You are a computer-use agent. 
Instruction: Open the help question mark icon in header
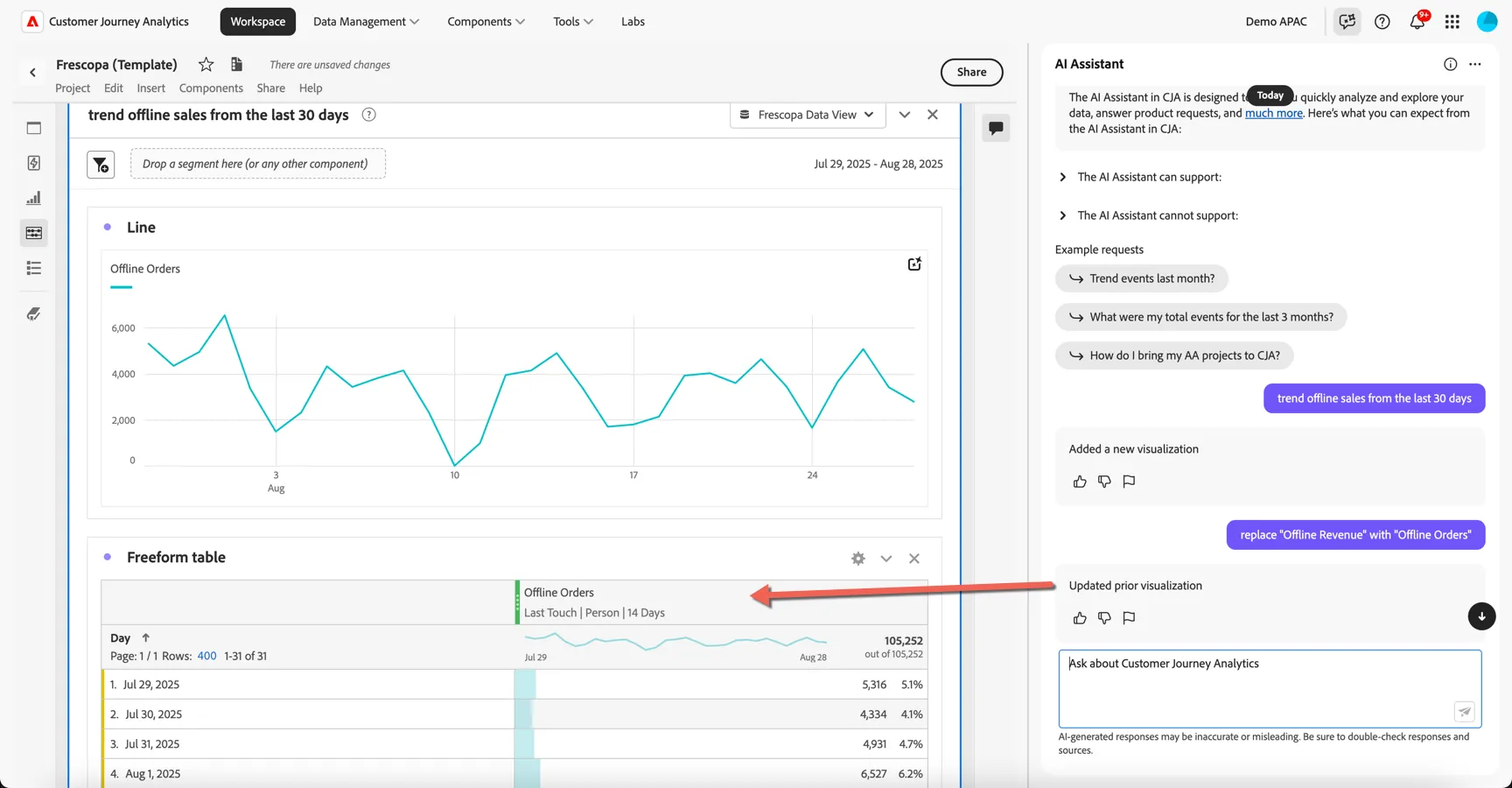tap(1382, 21)
